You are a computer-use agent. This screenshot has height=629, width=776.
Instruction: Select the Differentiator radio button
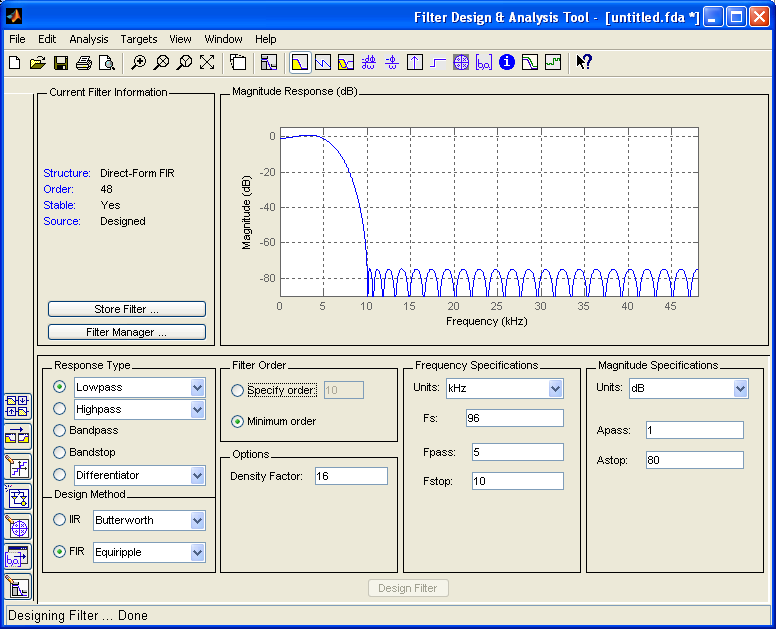pyautogui.click(x=59, y=475)
